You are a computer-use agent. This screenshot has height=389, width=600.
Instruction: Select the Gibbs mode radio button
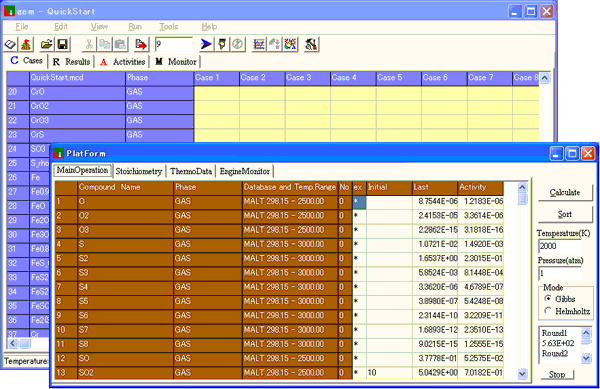[x=548, y=299]
